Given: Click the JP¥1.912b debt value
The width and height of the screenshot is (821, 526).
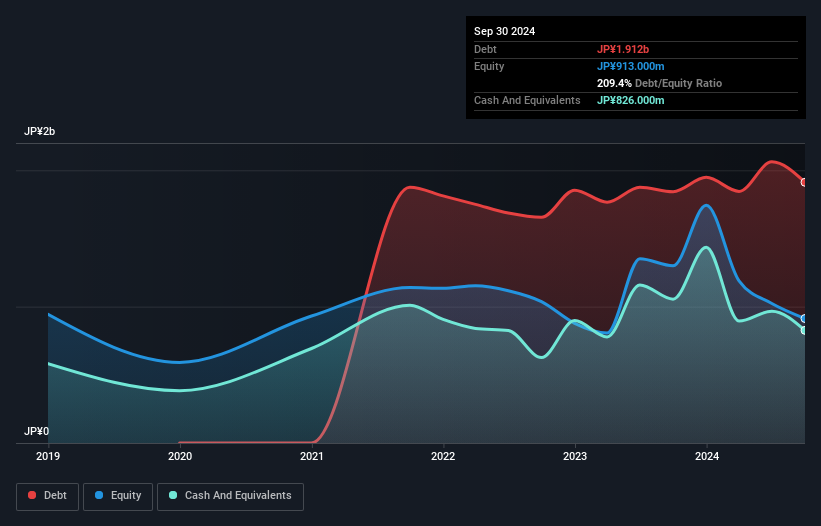Looking at the screenshot, I should 623,49.
